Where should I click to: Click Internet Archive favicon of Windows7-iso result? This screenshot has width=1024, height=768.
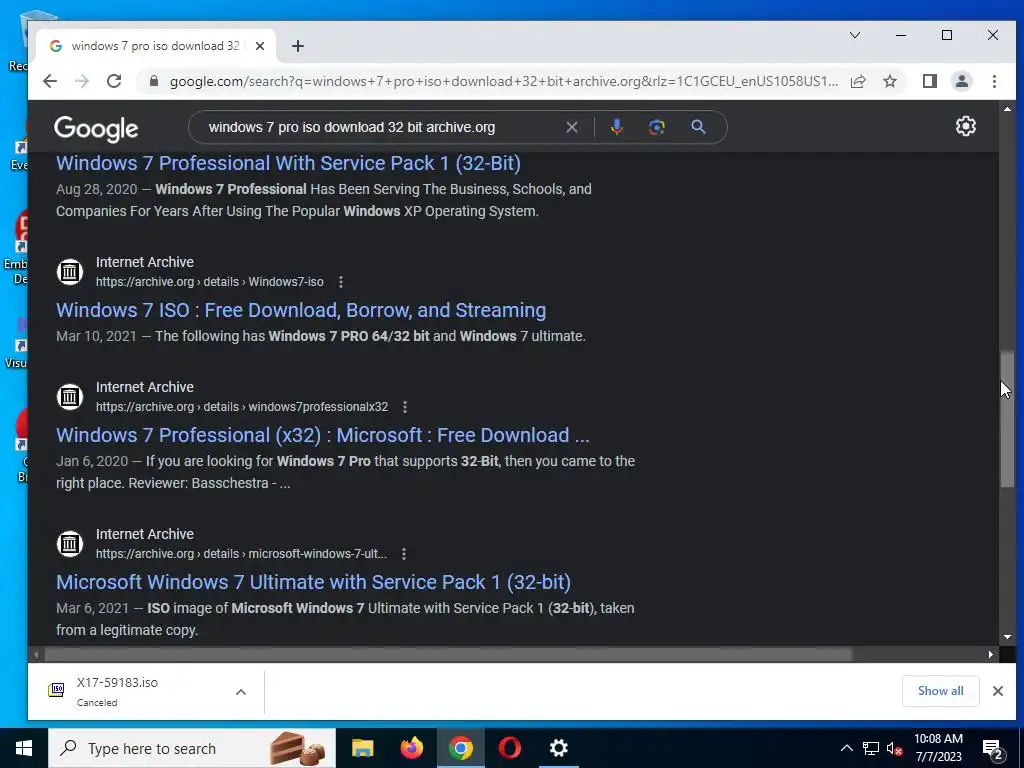70,271
